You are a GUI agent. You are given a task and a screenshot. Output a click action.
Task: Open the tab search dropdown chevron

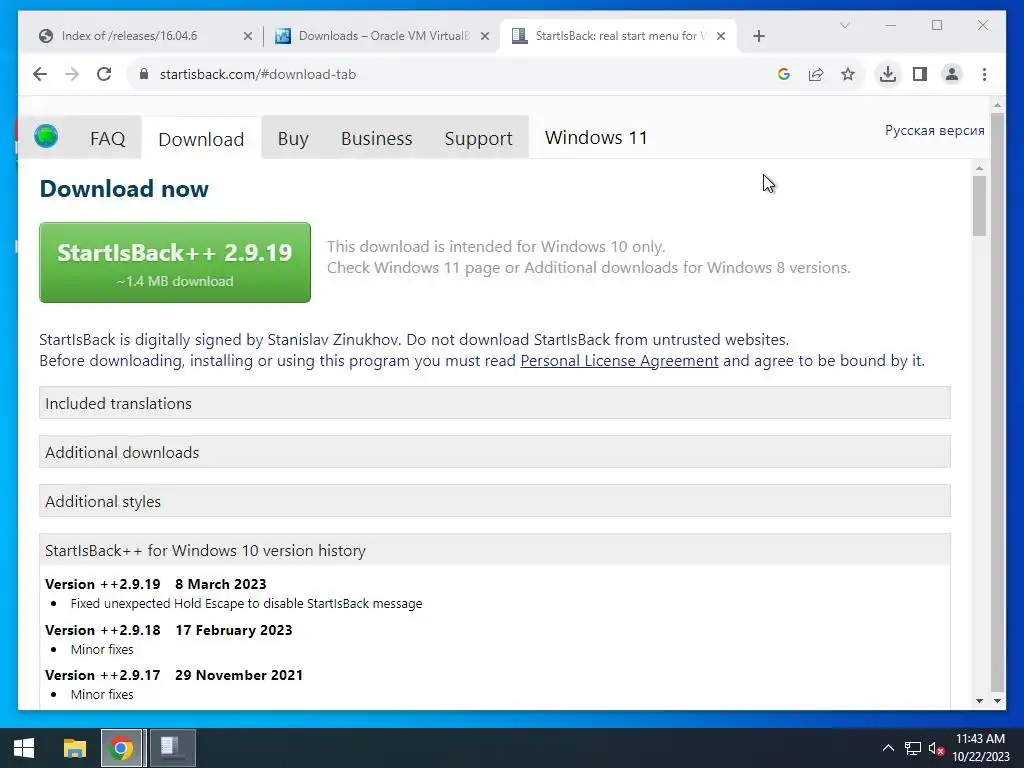pos(844,25)
